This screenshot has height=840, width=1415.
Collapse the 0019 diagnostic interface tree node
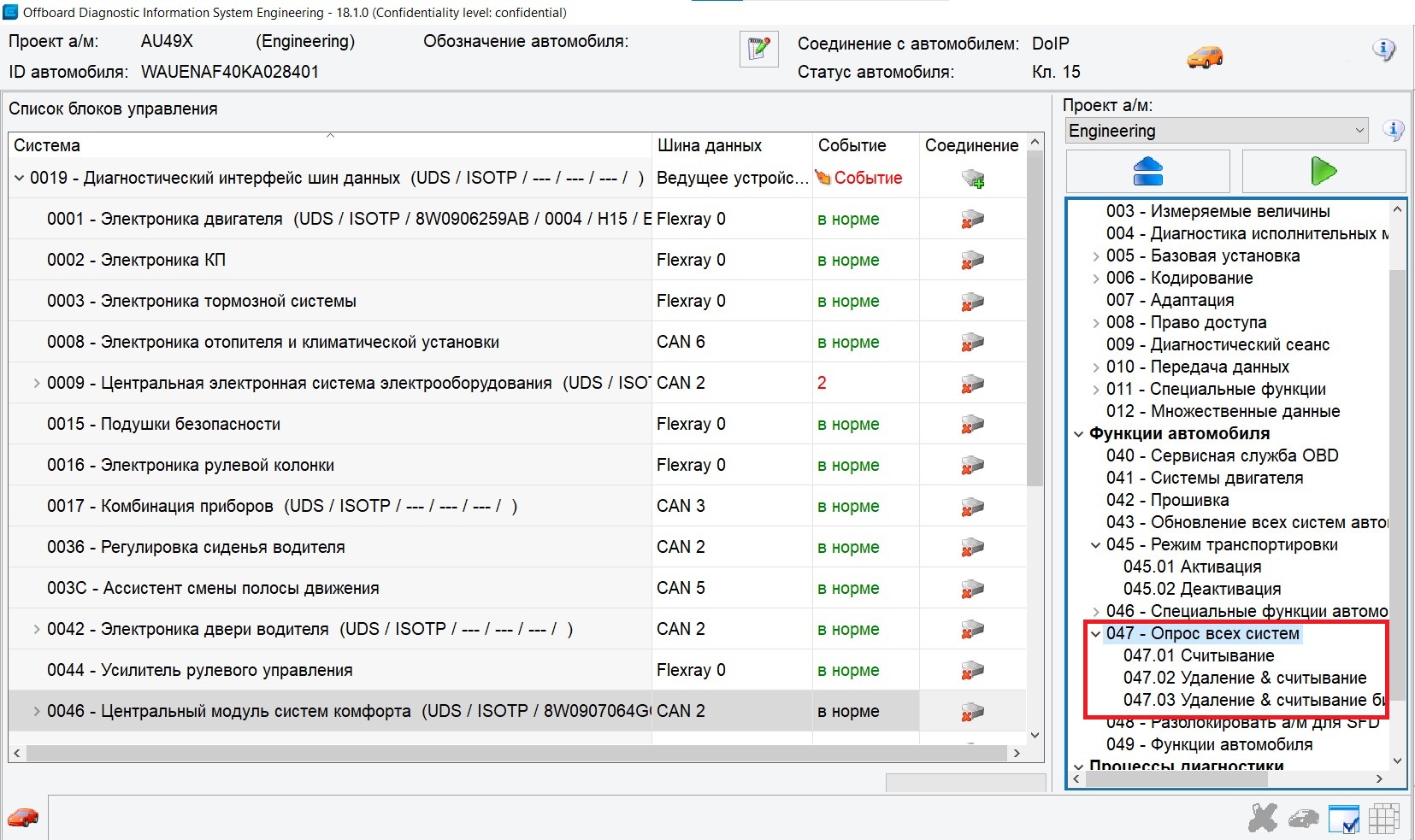pos(19,179)
